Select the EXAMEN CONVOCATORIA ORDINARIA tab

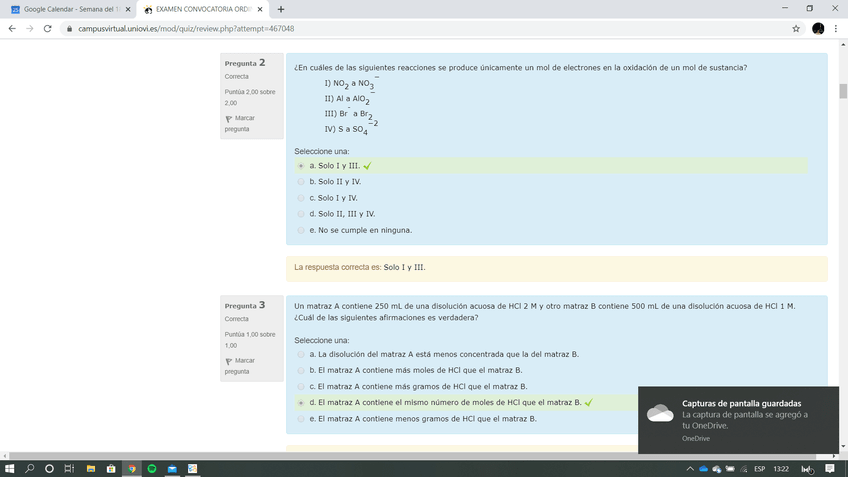click(203, 9)
